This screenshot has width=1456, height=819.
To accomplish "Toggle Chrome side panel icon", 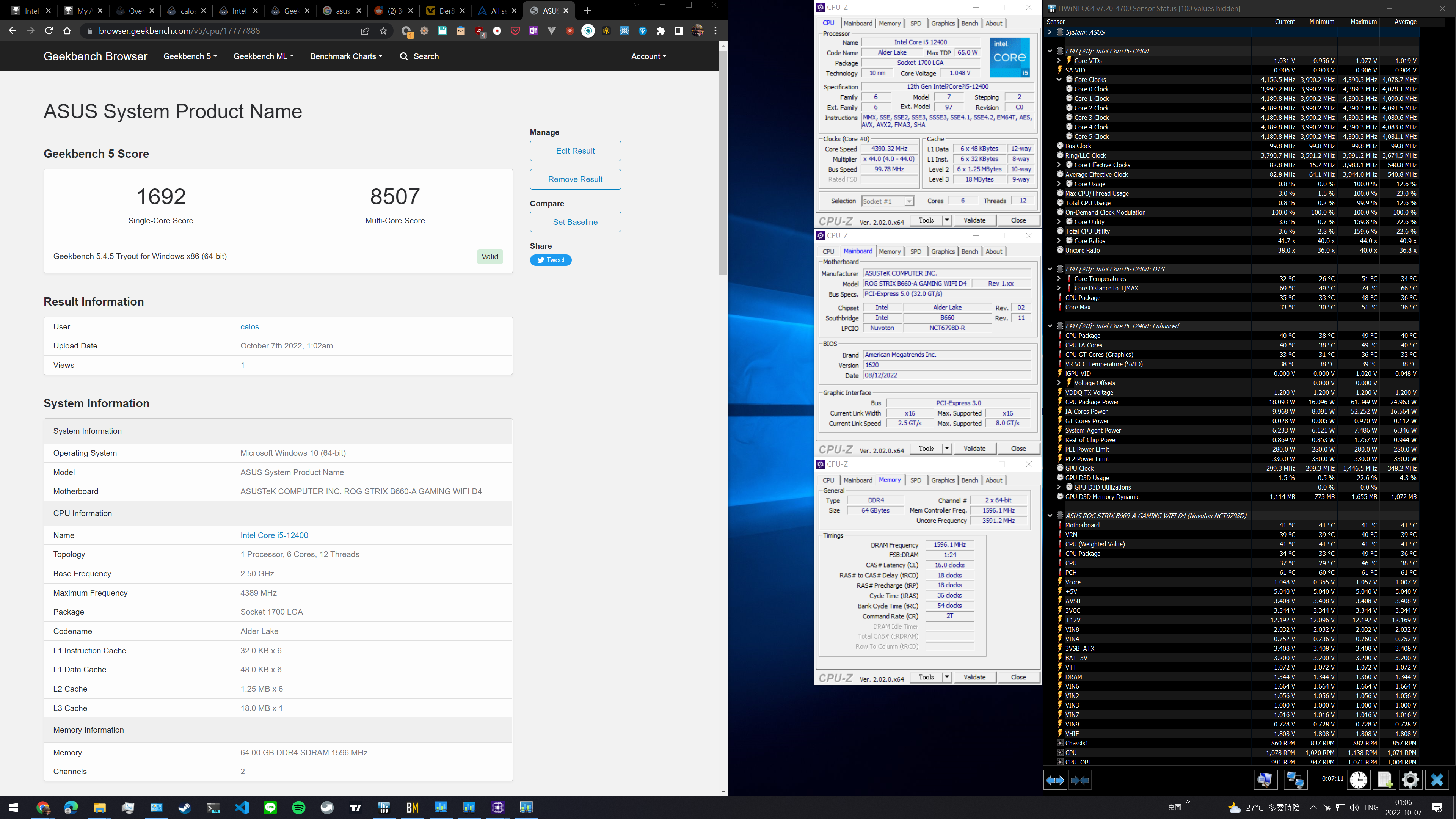I will point(679,31).
